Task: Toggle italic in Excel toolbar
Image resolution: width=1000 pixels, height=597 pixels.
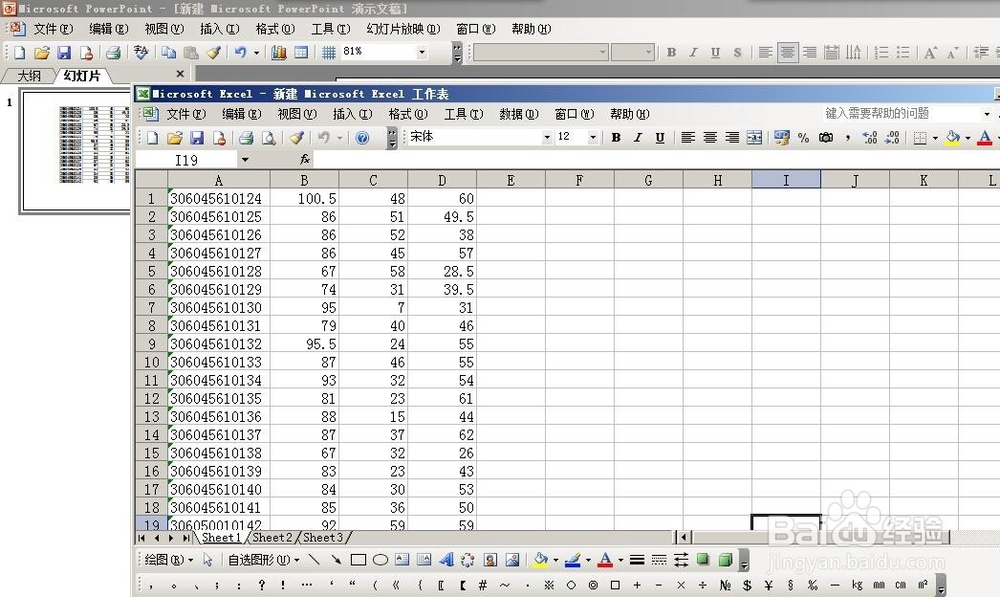Action: click(x=638, y=137)
